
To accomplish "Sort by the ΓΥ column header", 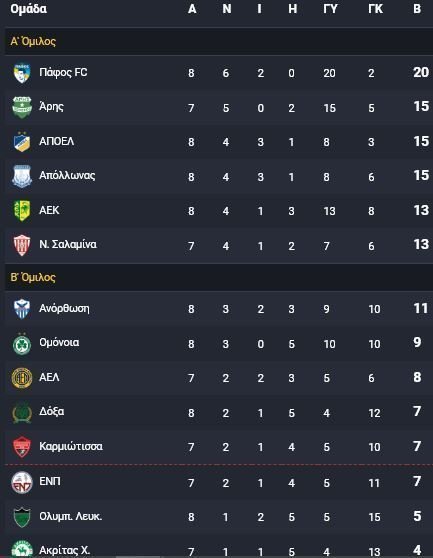I will click(330, 9).
